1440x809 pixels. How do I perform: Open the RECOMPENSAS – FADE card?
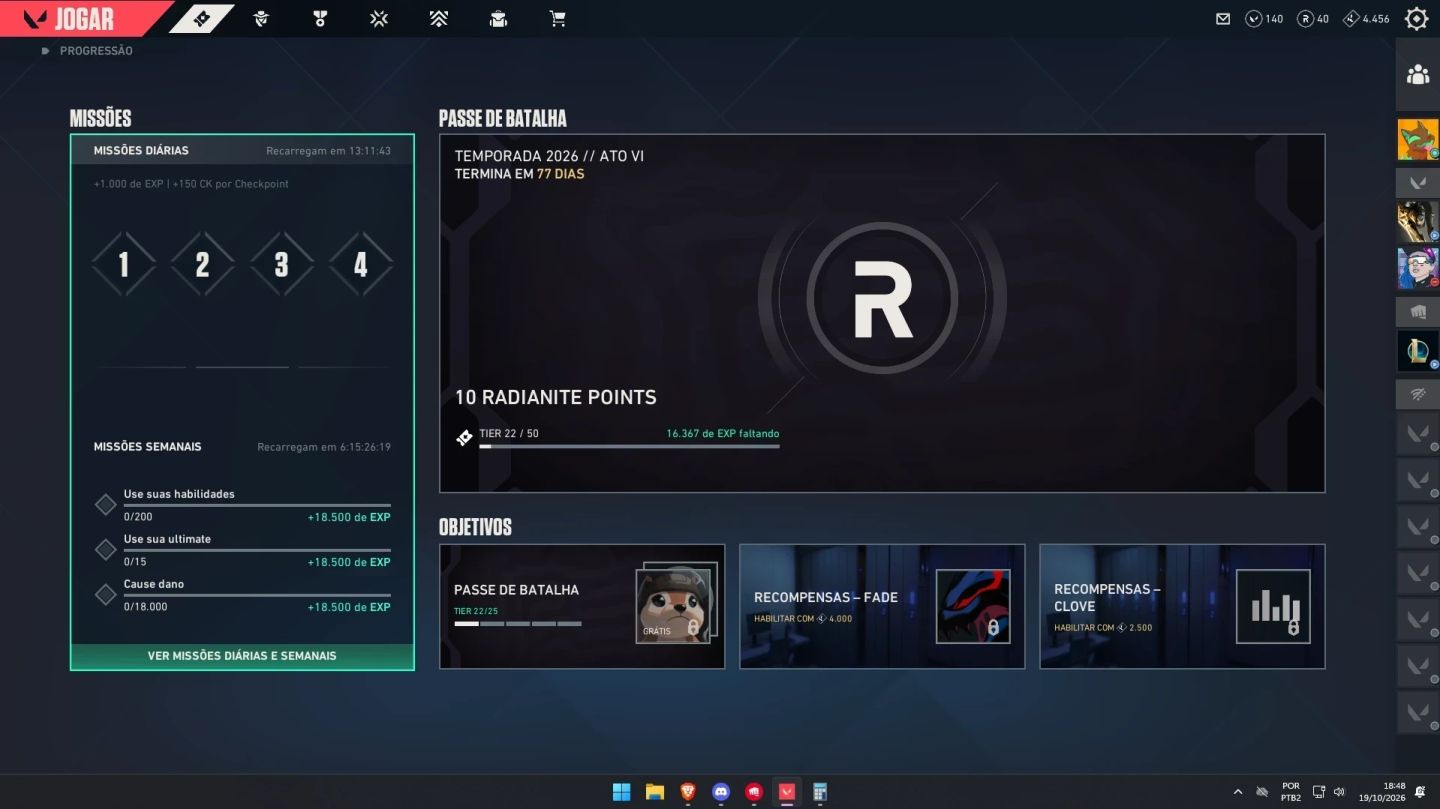pos(882,606)
